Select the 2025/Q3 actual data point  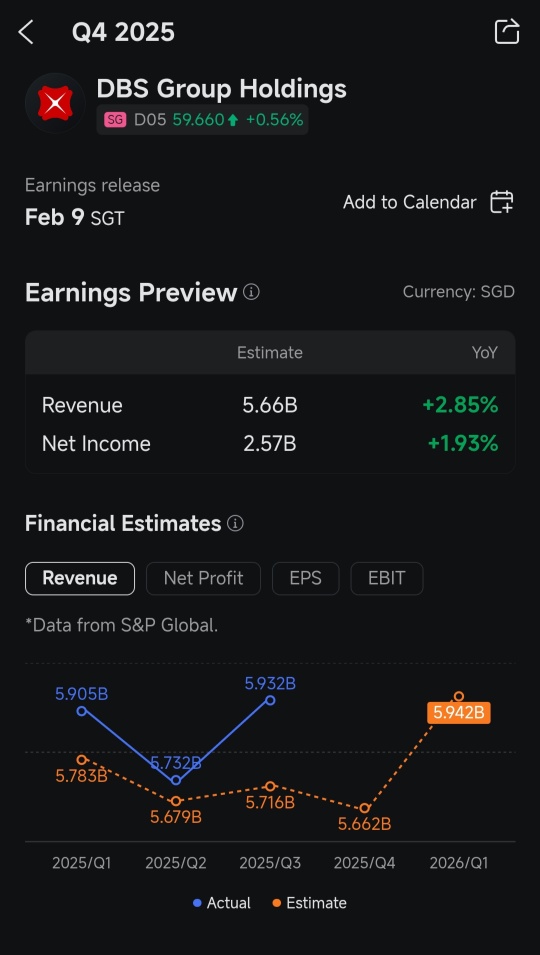pyautogui.click(x=270, y=700)
